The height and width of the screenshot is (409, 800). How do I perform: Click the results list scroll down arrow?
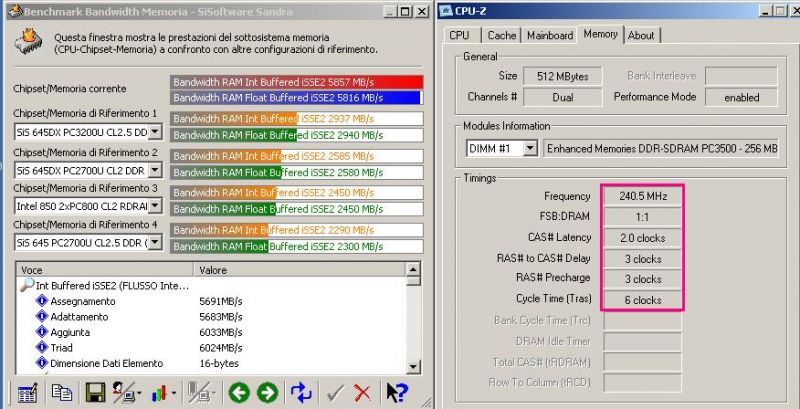(x=414, y=366)
